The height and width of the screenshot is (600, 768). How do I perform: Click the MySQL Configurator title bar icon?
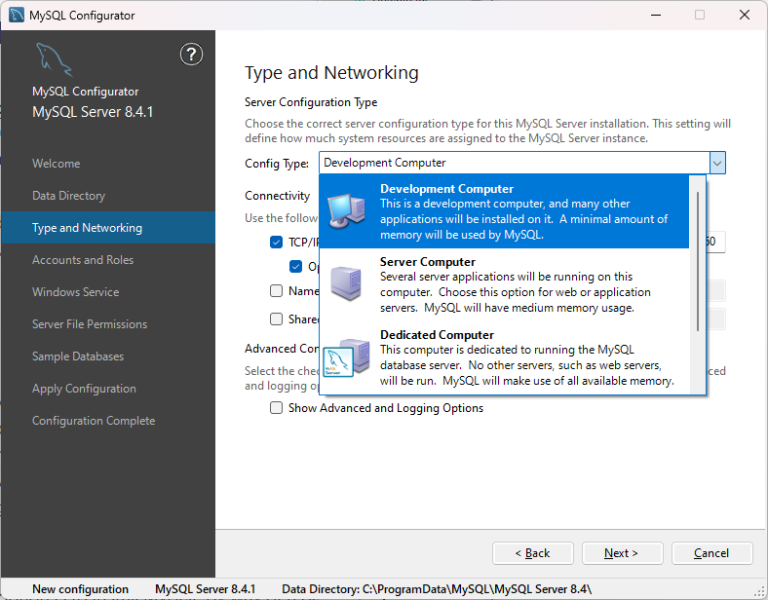[16, 15]
